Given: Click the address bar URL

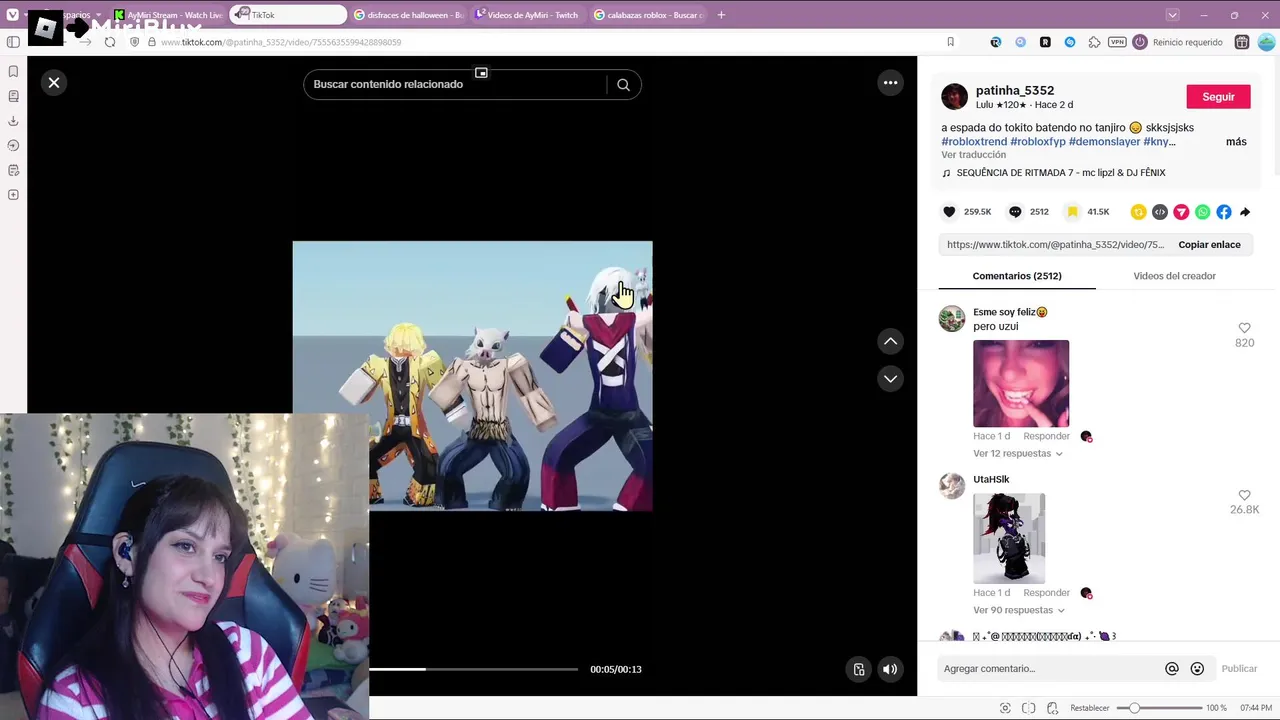Looking at the screenshot, I should (x=281, y=42).
